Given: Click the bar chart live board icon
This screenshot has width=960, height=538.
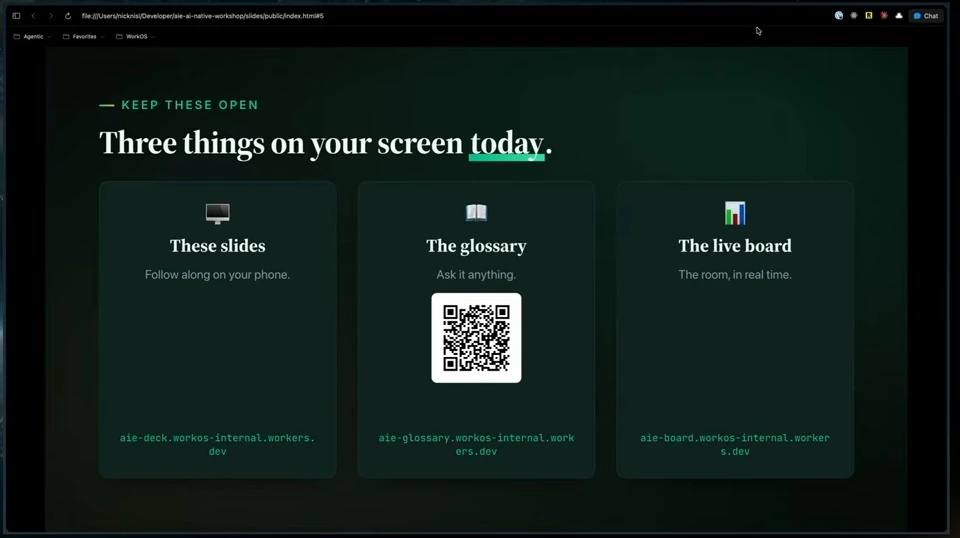Looking at the screenshot, I should 735,213.
